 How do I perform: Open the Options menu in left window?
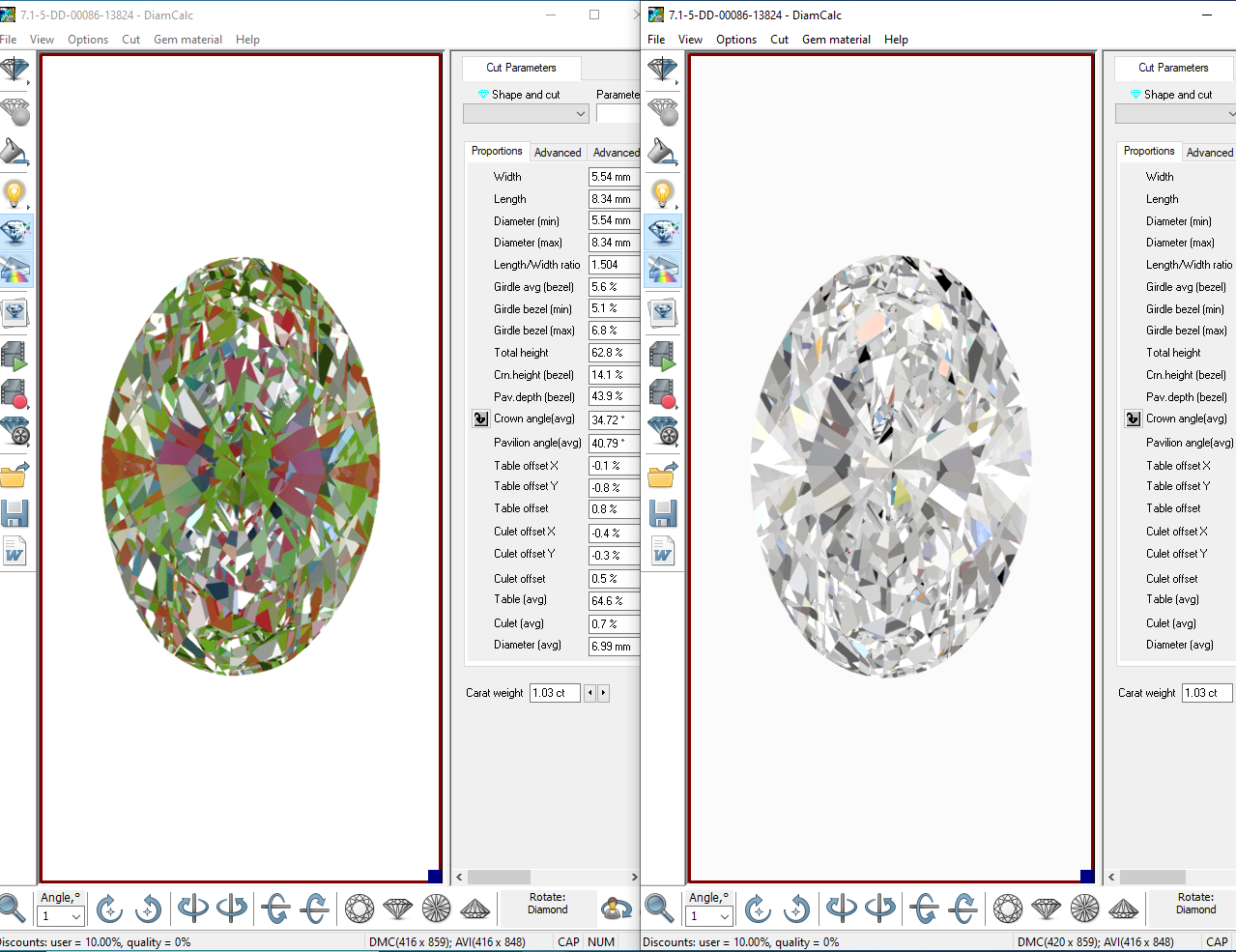pos(88,40)
